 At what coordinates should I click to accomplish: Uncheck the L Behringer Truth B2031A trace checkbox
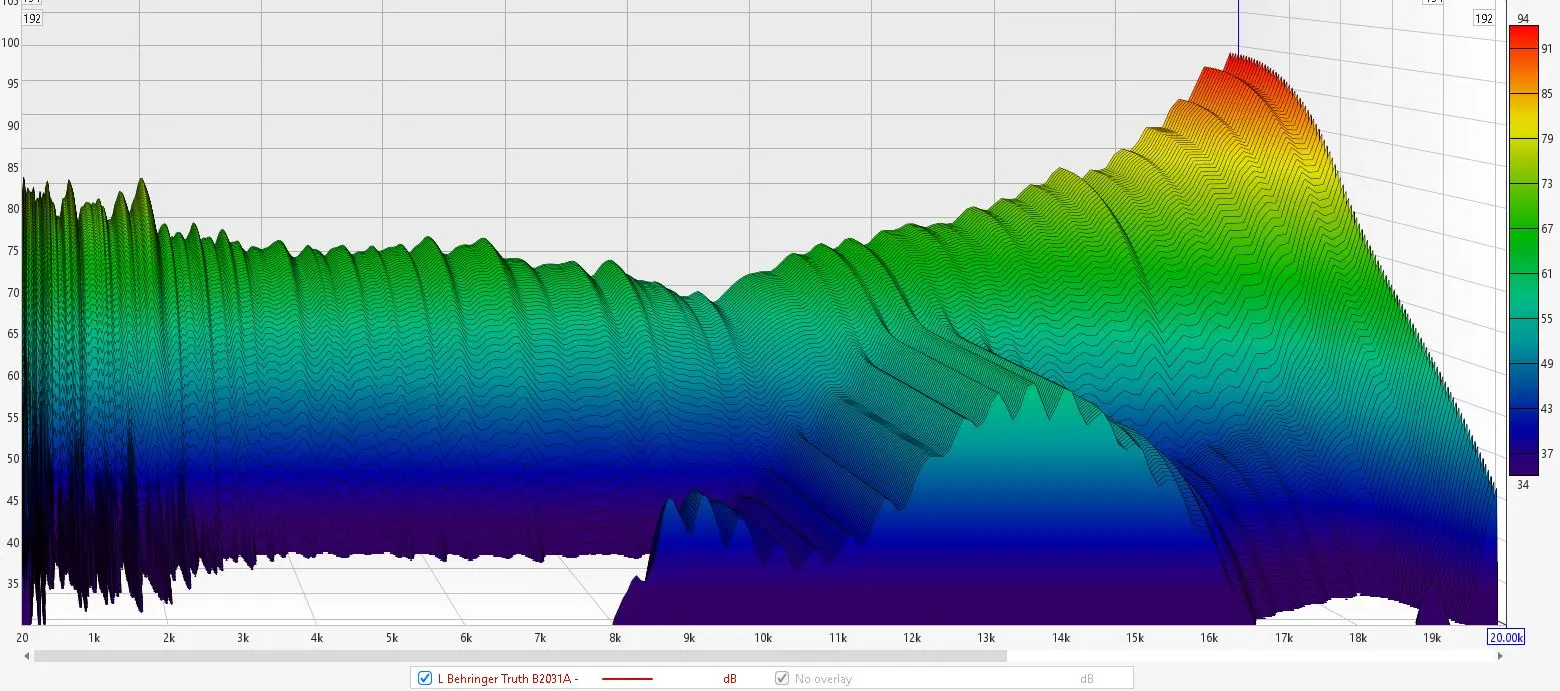[x=425, y=679]
